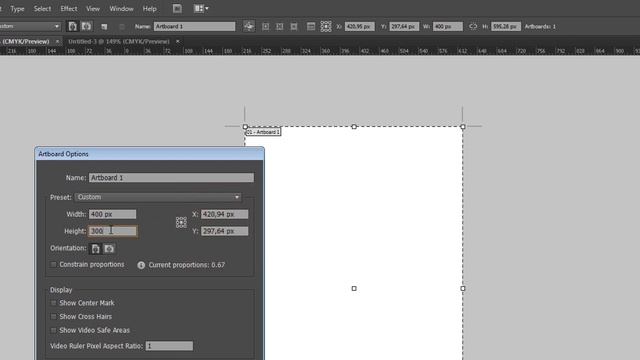Image resolution: width=640 pixels, height=360 pixels.
Task: Toggle Show Video Safe Areas icon
Action: 294,27
